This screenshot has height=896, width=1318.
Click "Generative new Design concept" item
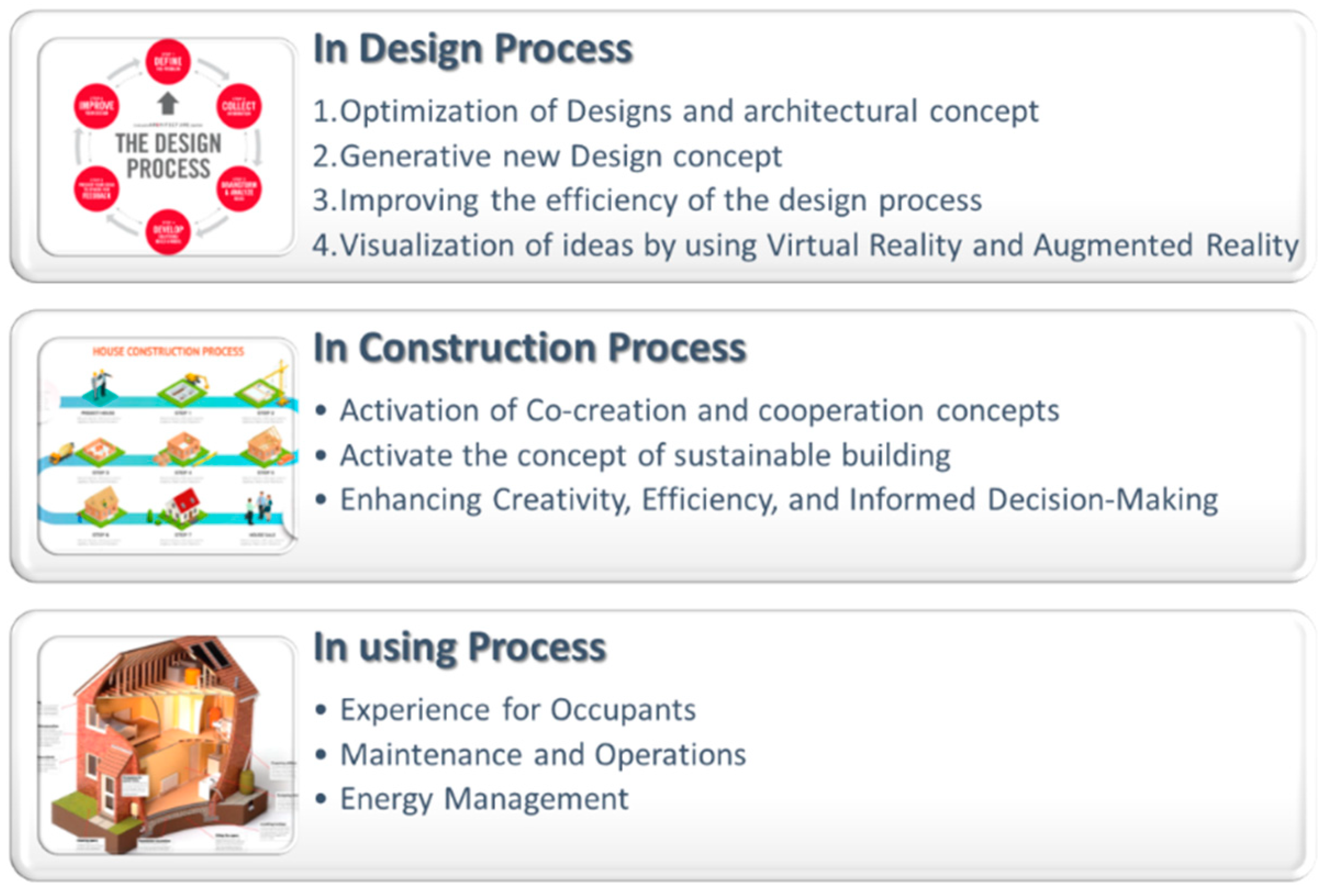[x=548, y=156]
